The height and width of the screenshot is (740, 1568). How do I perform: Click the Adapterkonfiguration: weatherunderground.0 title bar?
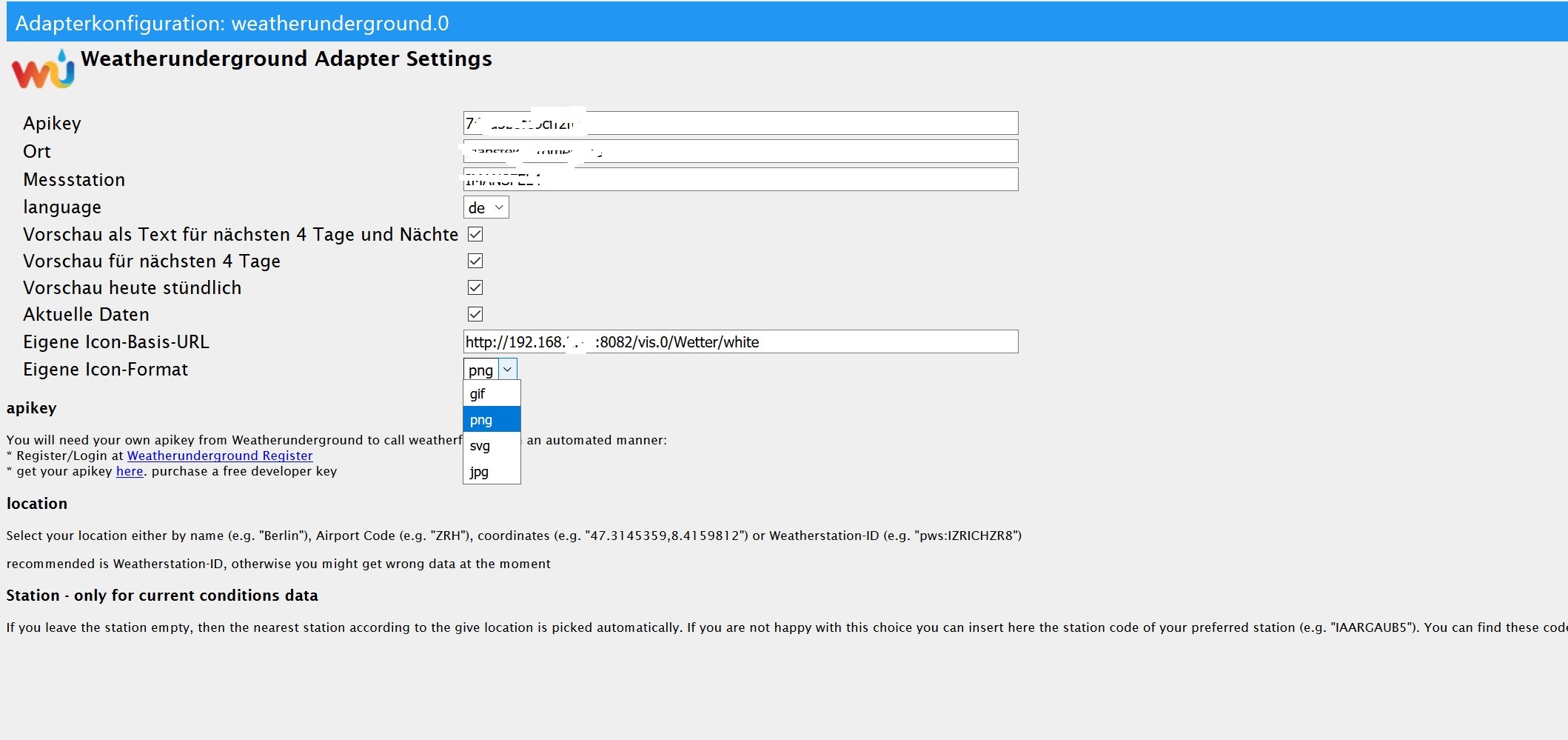point(787,22)
